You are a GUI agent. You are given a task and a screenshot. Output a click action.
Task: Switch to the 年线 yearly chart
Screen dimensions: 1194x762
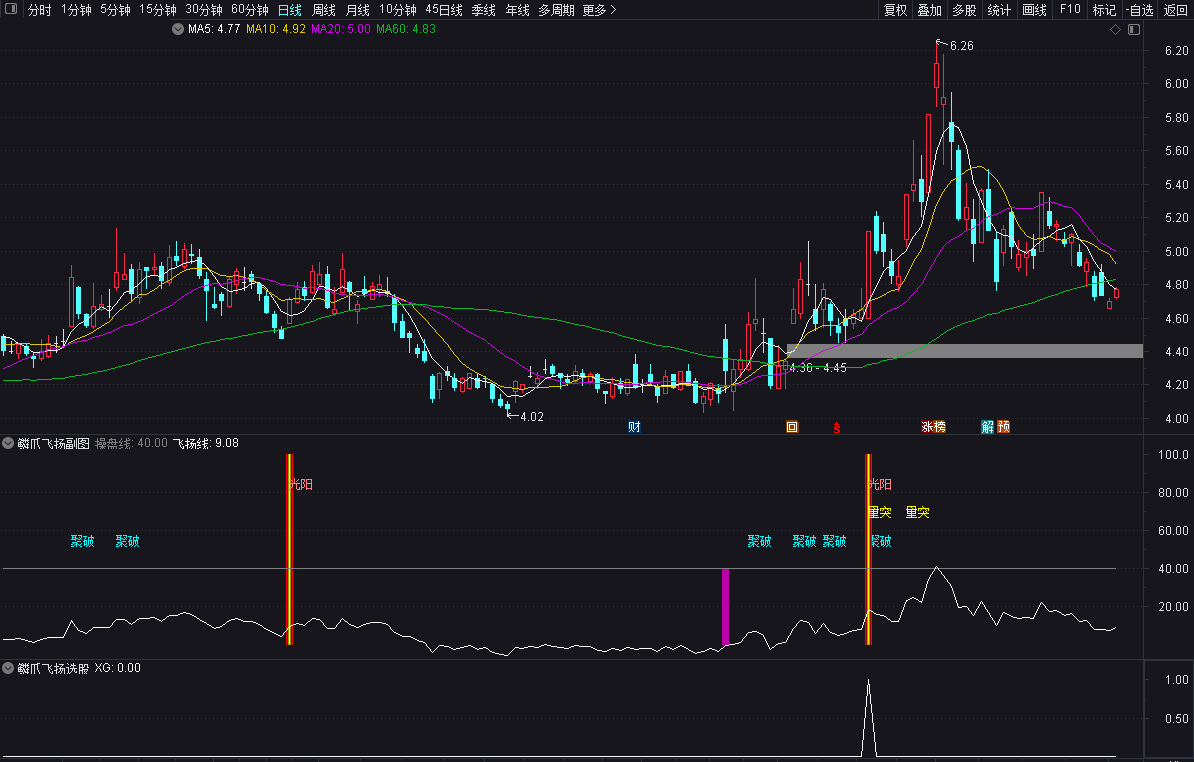pos(518,10)
